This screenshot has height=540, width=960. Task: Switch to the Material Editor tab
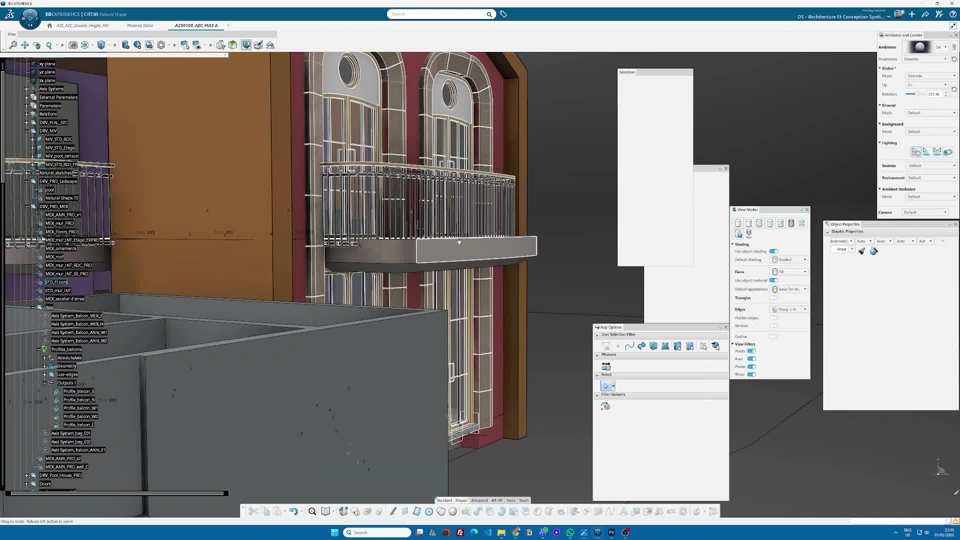point(140,26)
